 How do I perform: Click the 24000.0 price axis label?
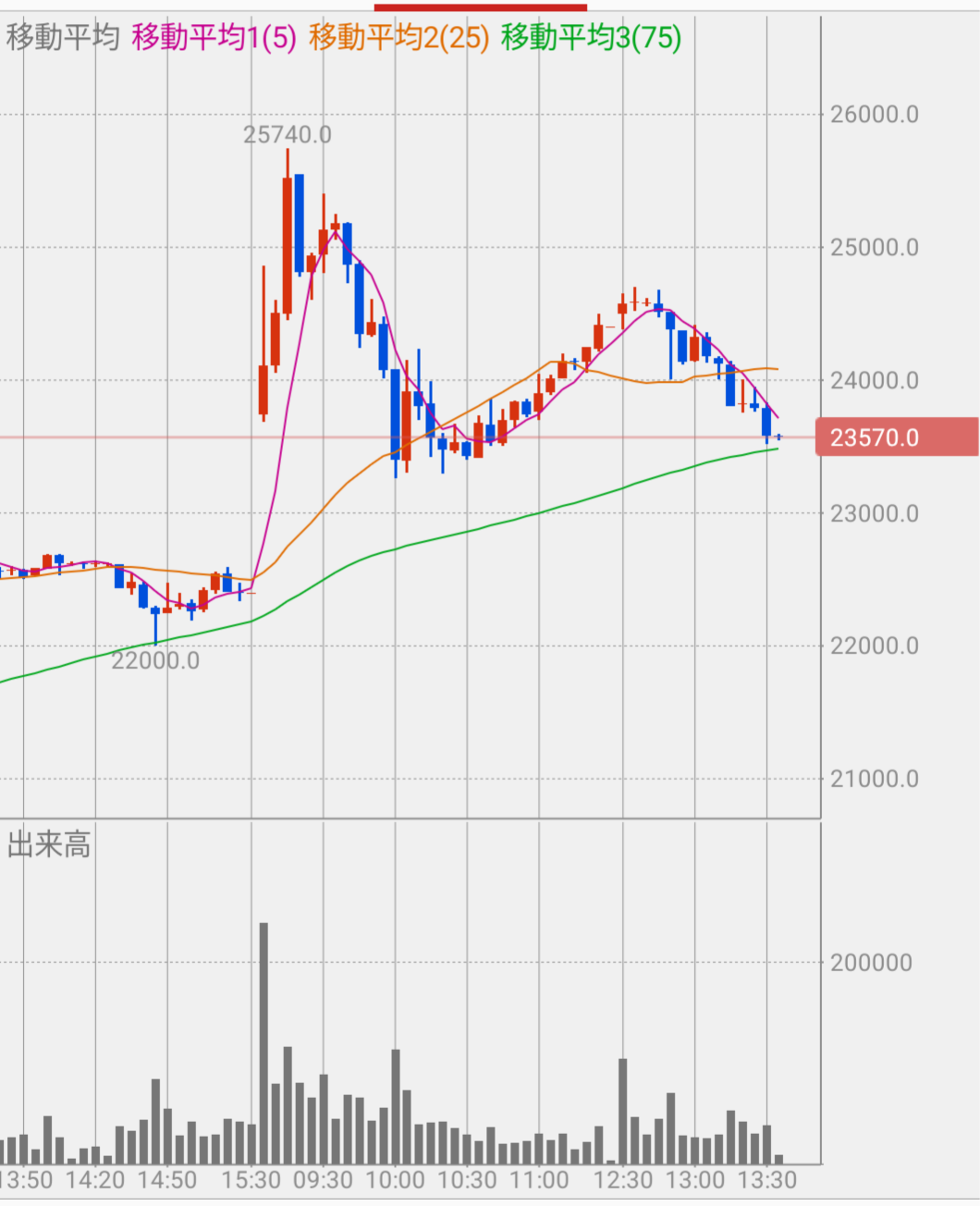point(874,380)
